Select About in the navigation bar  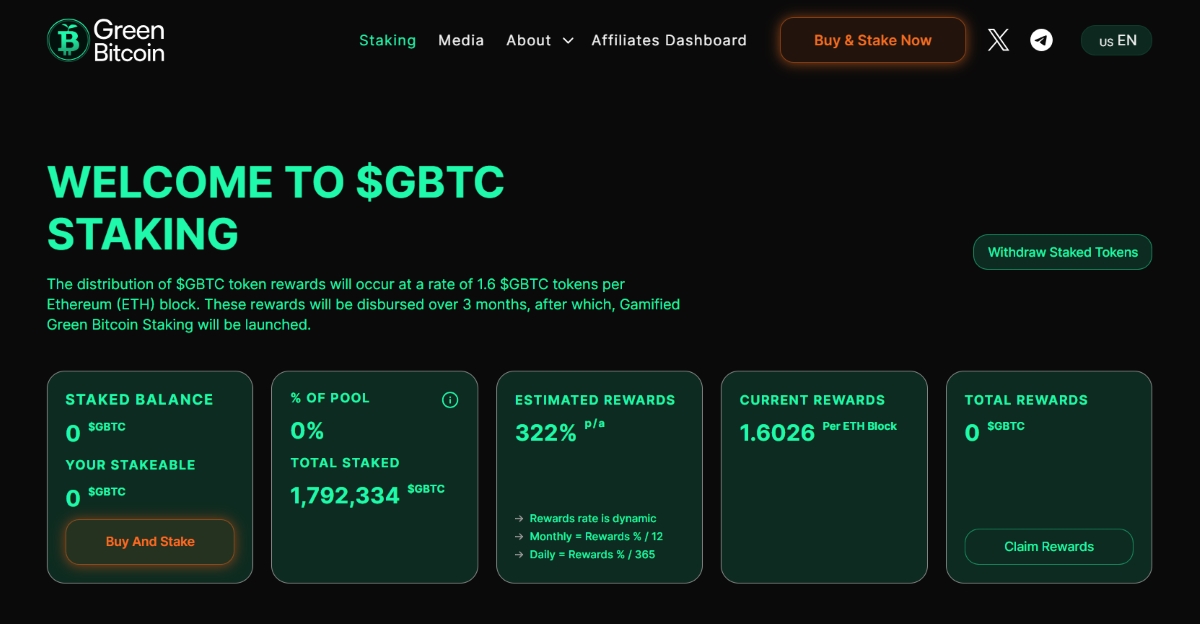[528, 40]
